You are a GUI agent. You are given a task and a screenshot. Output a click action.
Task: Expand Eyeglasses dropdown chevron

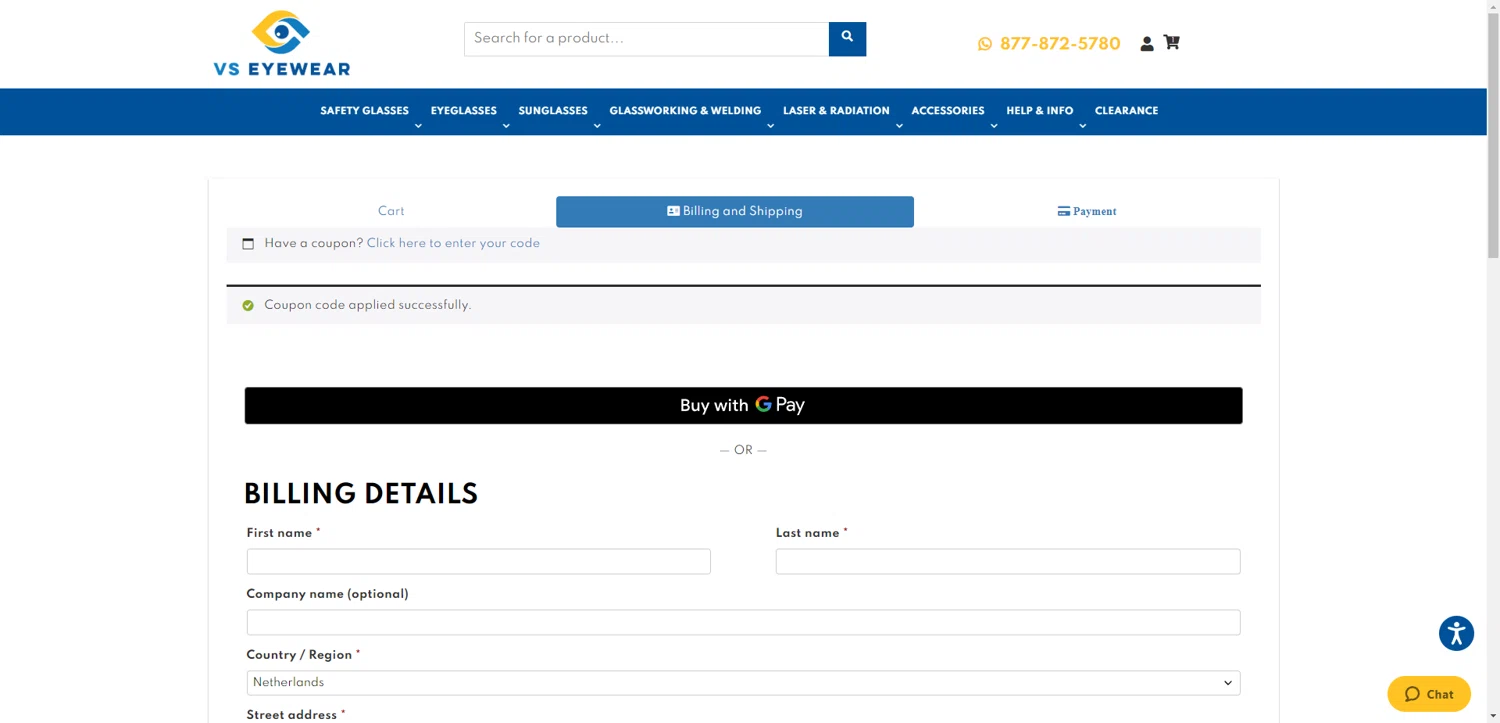tap(506, 126)
